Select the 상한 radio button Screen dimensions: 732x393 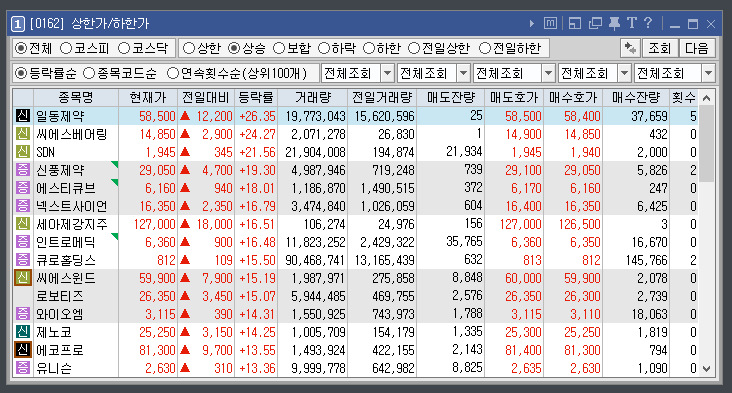189,48
